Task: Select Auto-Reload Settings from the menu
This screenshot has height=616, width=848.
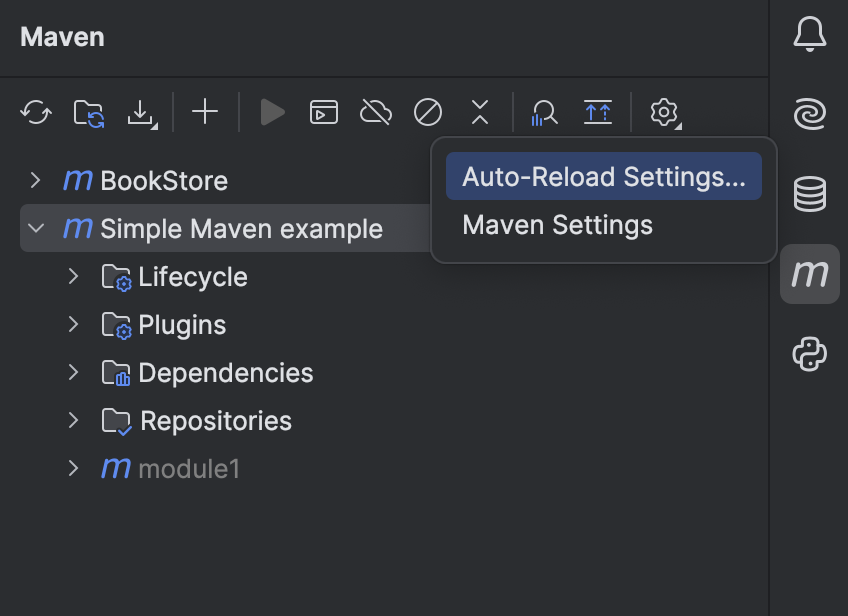Action: coord(603,176)
